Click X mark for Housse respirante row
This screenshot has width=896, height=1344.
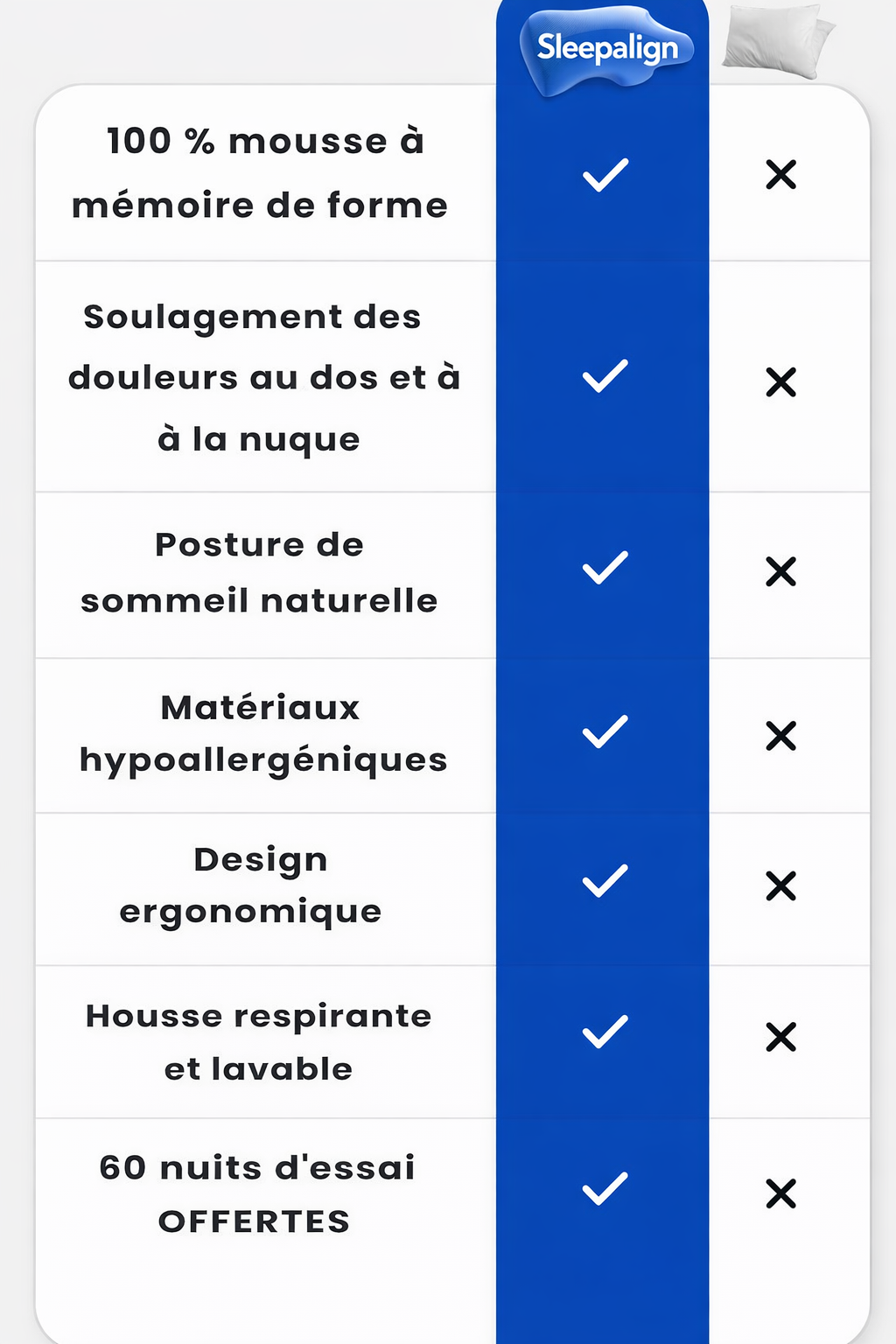780,1037
